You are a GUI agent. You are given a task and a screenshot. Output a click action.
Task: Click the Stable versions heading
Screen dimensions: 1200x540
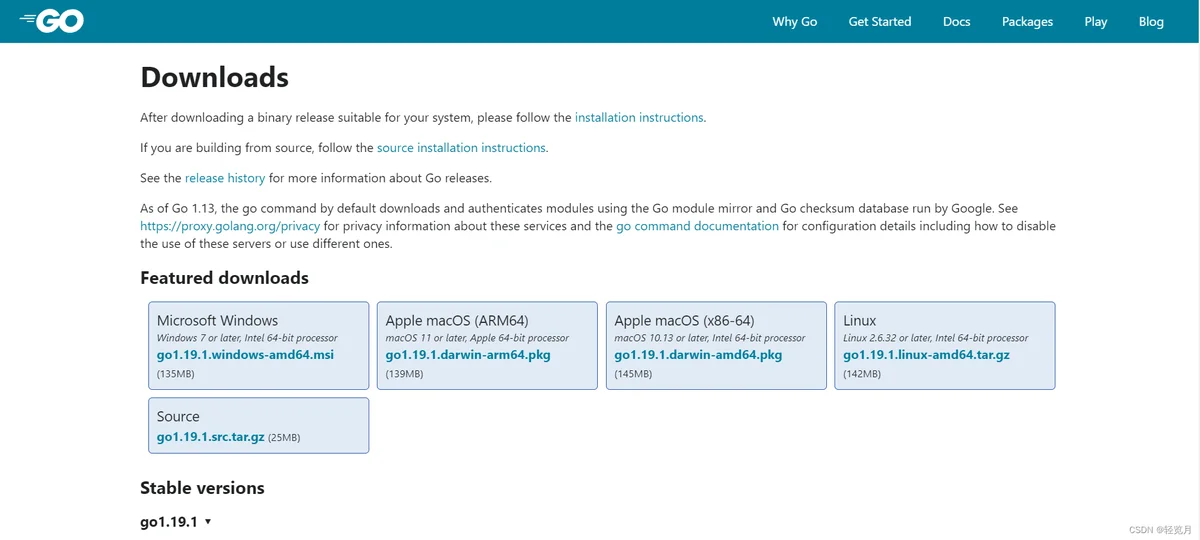(x=202, y=488)
